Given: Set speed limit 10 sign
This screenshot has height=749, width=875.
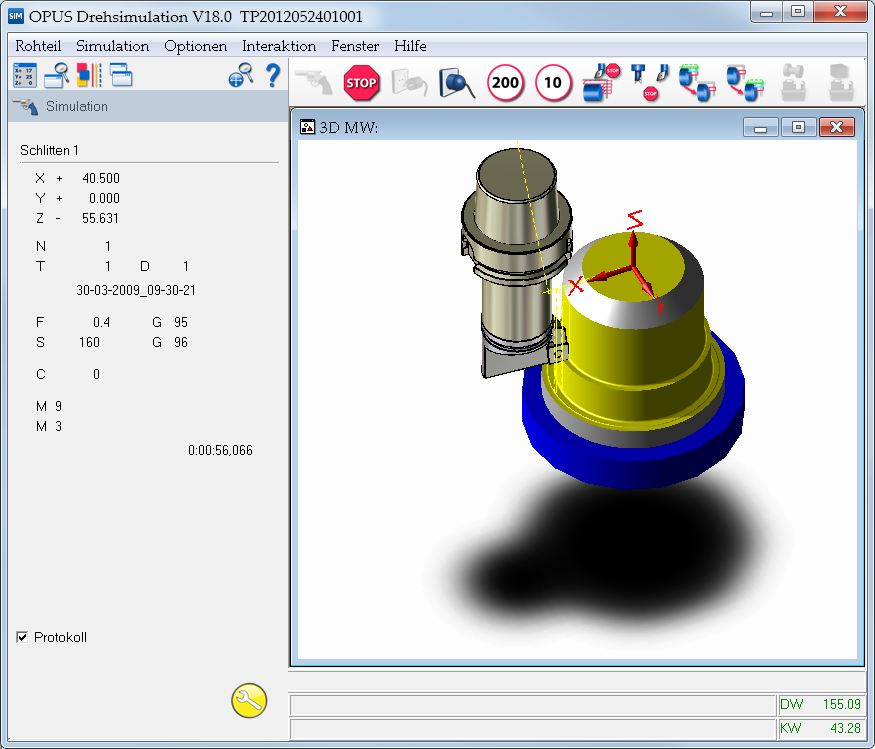Looking at the screenshot, I should (553, 83).
